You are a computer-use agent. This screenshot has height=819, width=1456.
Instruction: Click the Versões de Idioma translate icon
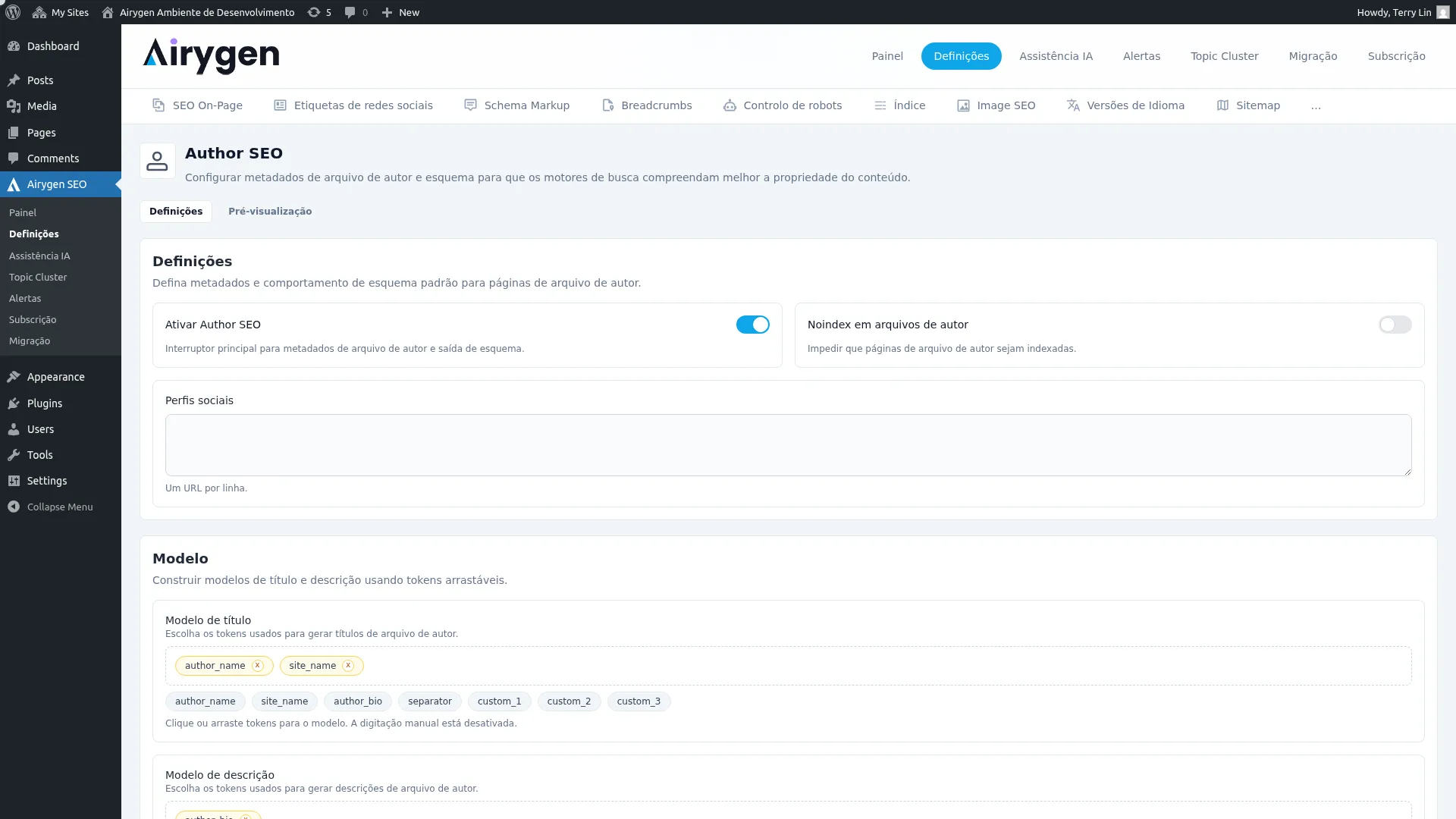point(1073,105)
